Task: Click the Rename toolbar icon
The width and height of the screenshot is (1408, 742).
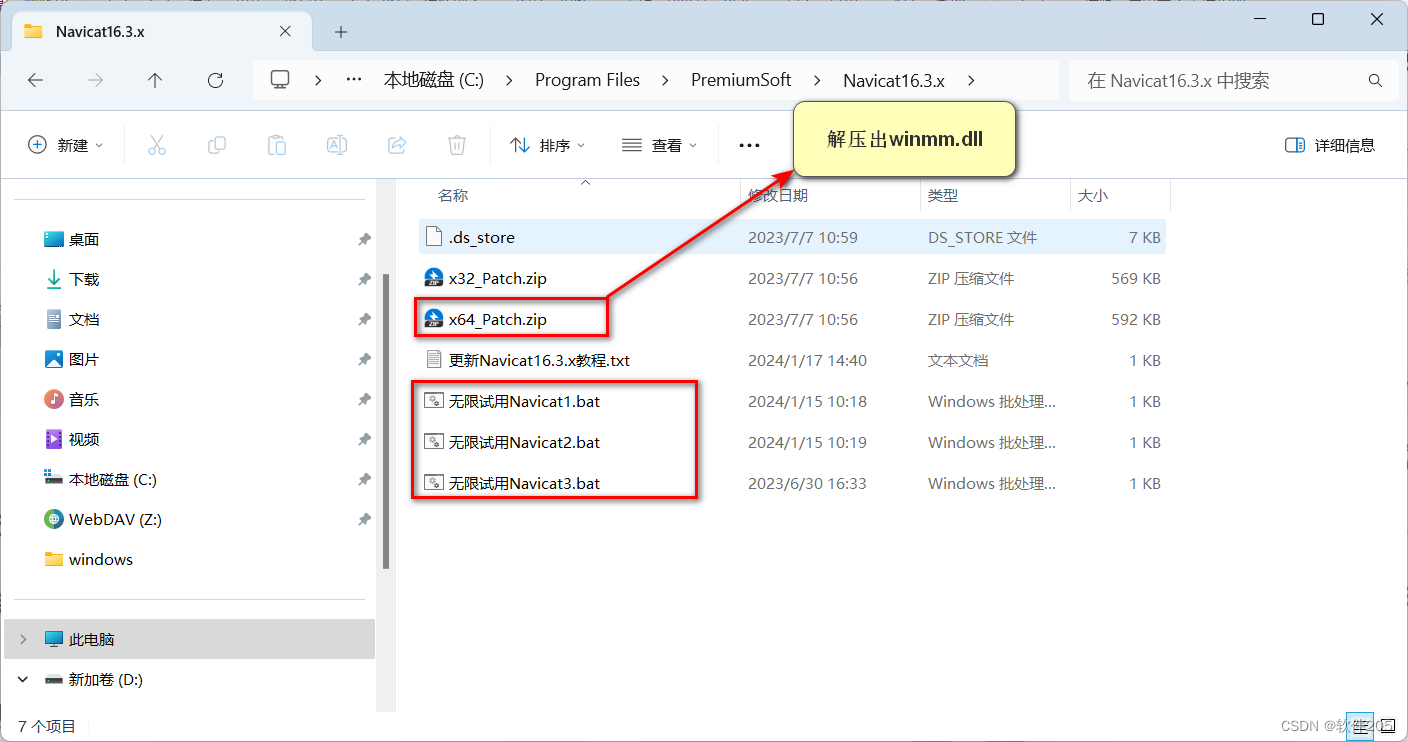Action: coord(337,145)
